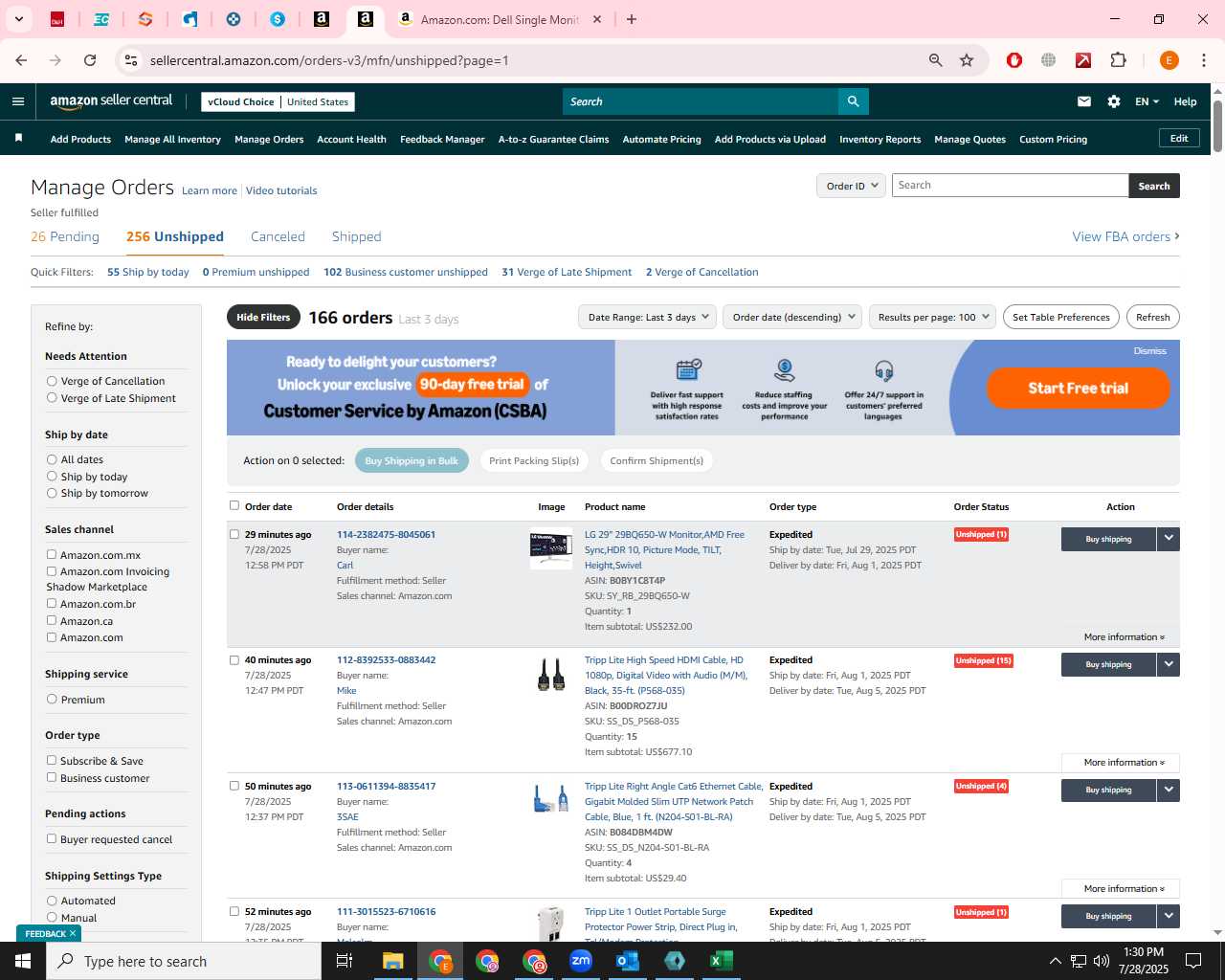Screen dimensions: 1225x980
Task: Open File Explorer from taskbar
Action: 393,961
